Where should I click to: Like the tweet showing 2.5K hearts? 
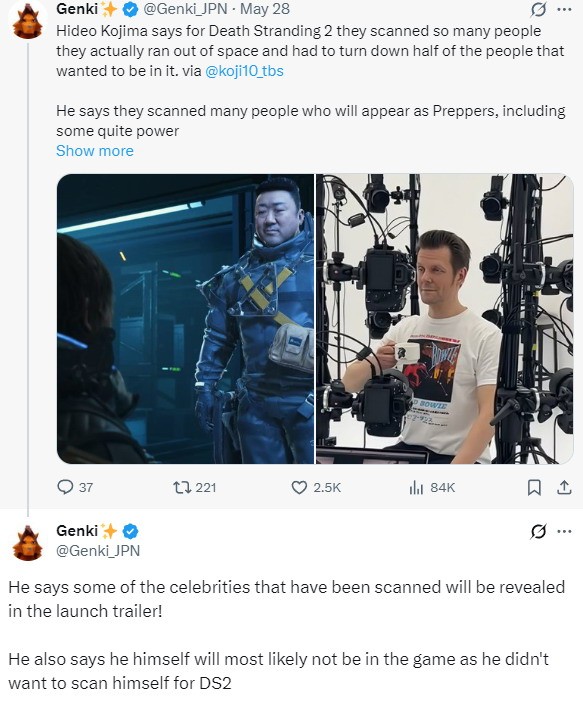click(x=299, y=487)
